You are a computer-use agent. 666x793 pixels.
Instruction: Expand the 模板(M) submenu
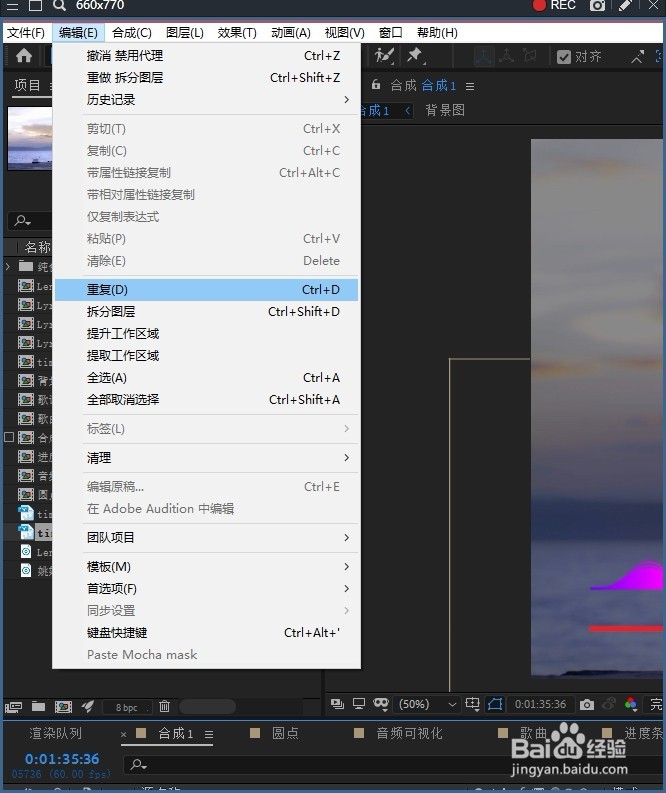207,566
